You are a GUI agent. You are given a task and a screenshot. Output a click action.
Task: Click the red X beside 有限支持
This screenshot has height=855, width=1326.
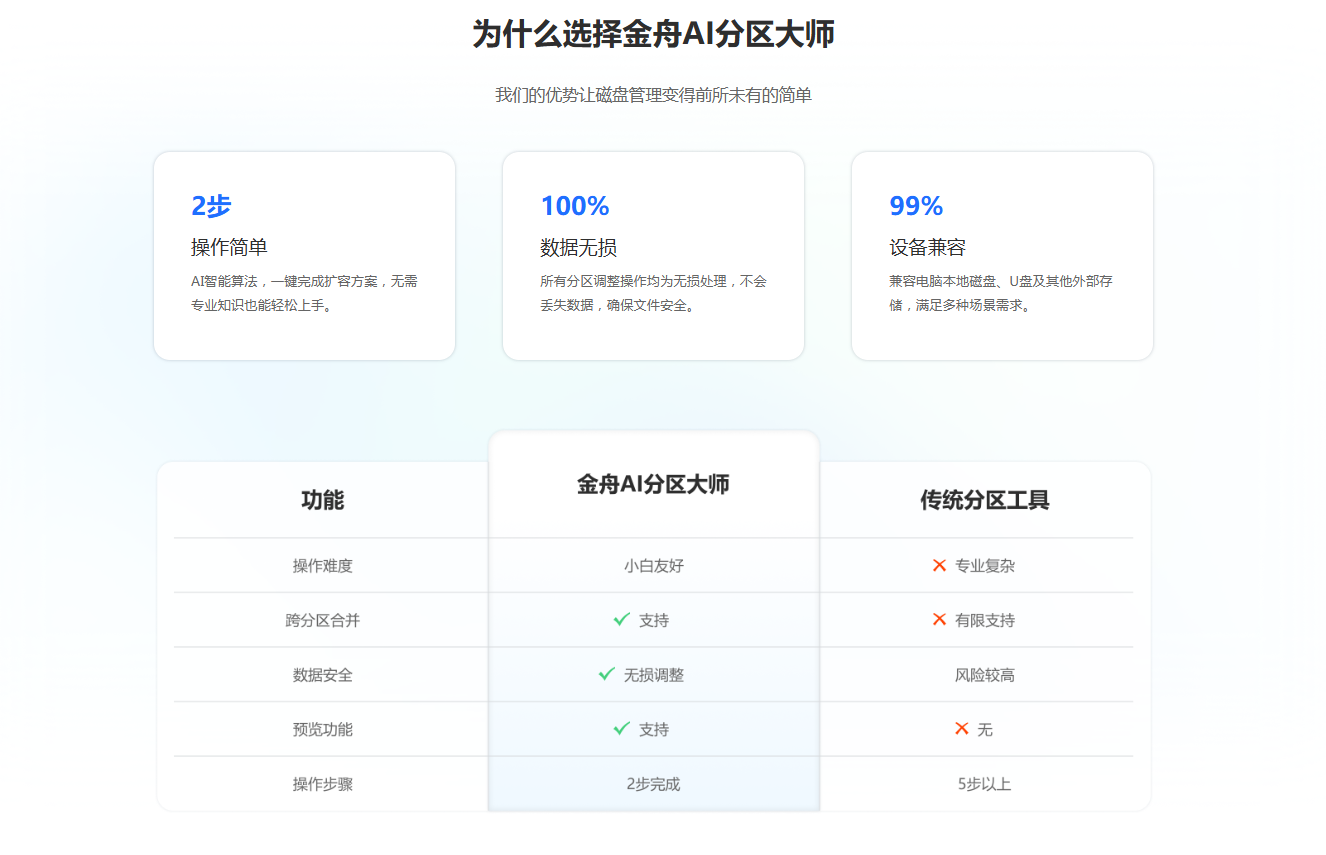click(939, 620)
